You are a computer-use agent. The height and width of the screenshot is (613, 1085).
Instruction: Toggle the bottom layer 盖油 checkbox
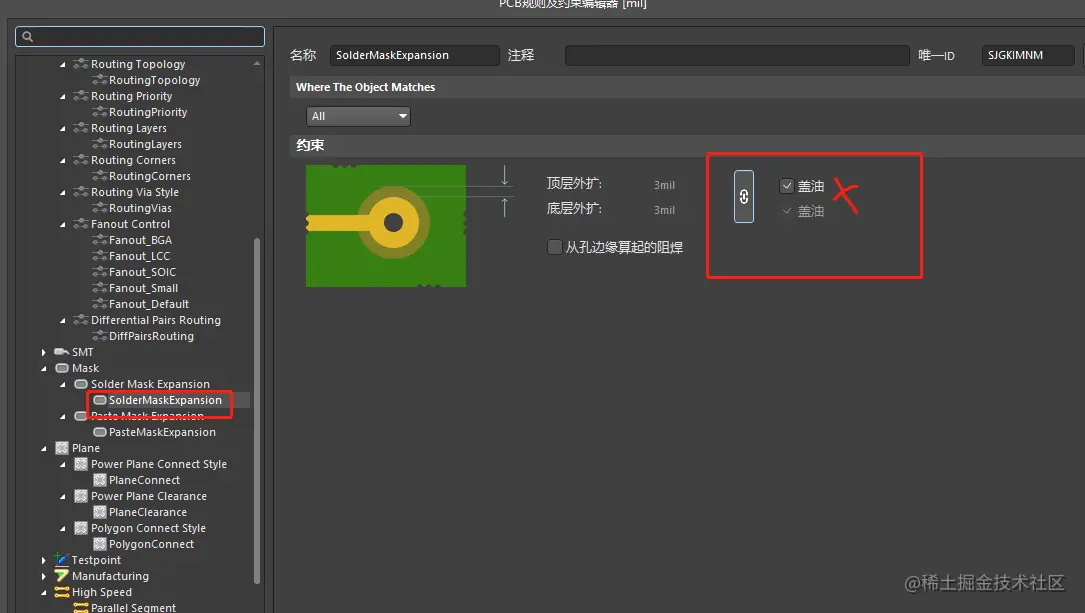787,211
